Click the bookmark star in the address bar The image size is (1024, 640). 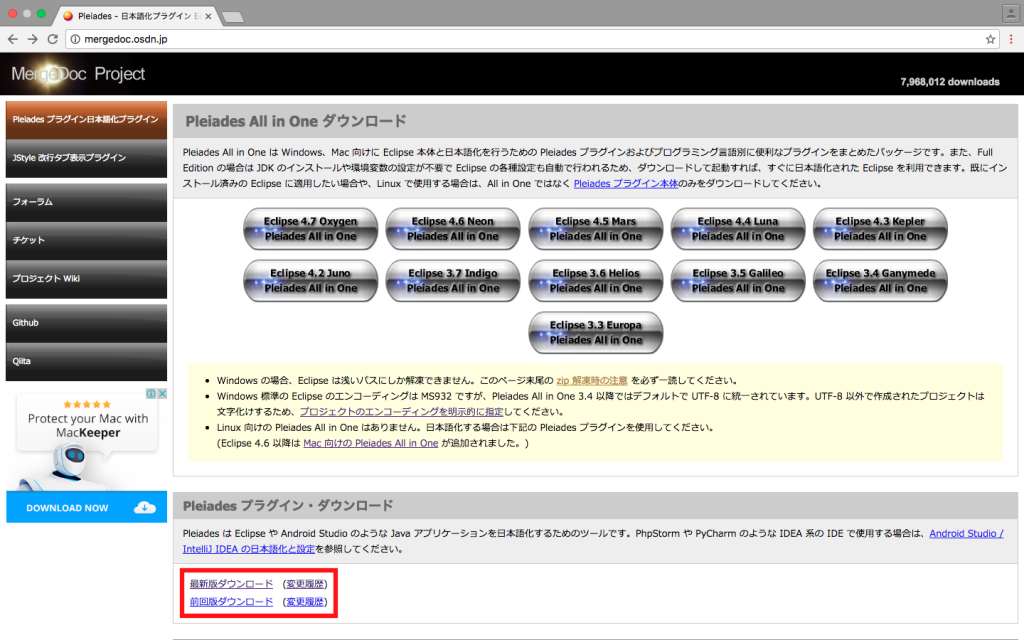(990, 38)
